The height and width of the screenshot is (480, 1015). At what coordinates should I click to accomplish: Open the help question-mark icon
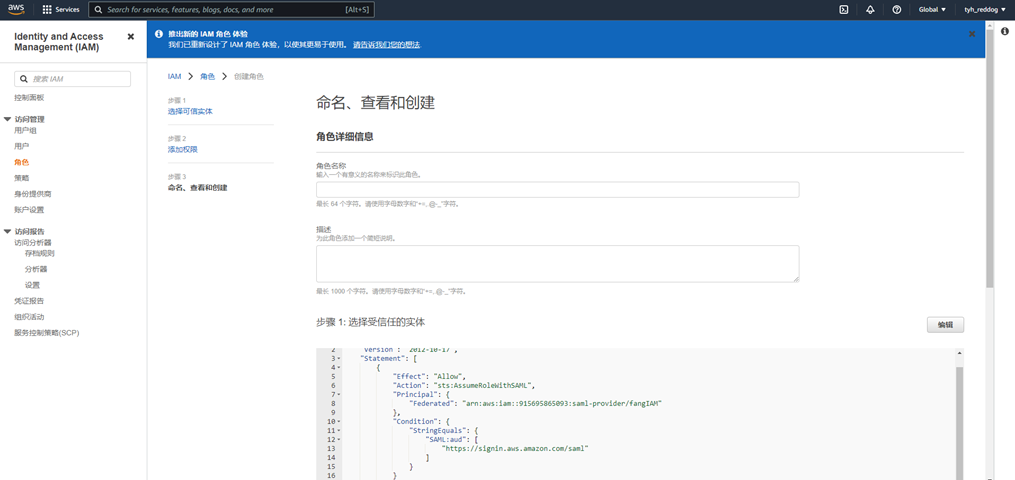click(x=897, y=10)
